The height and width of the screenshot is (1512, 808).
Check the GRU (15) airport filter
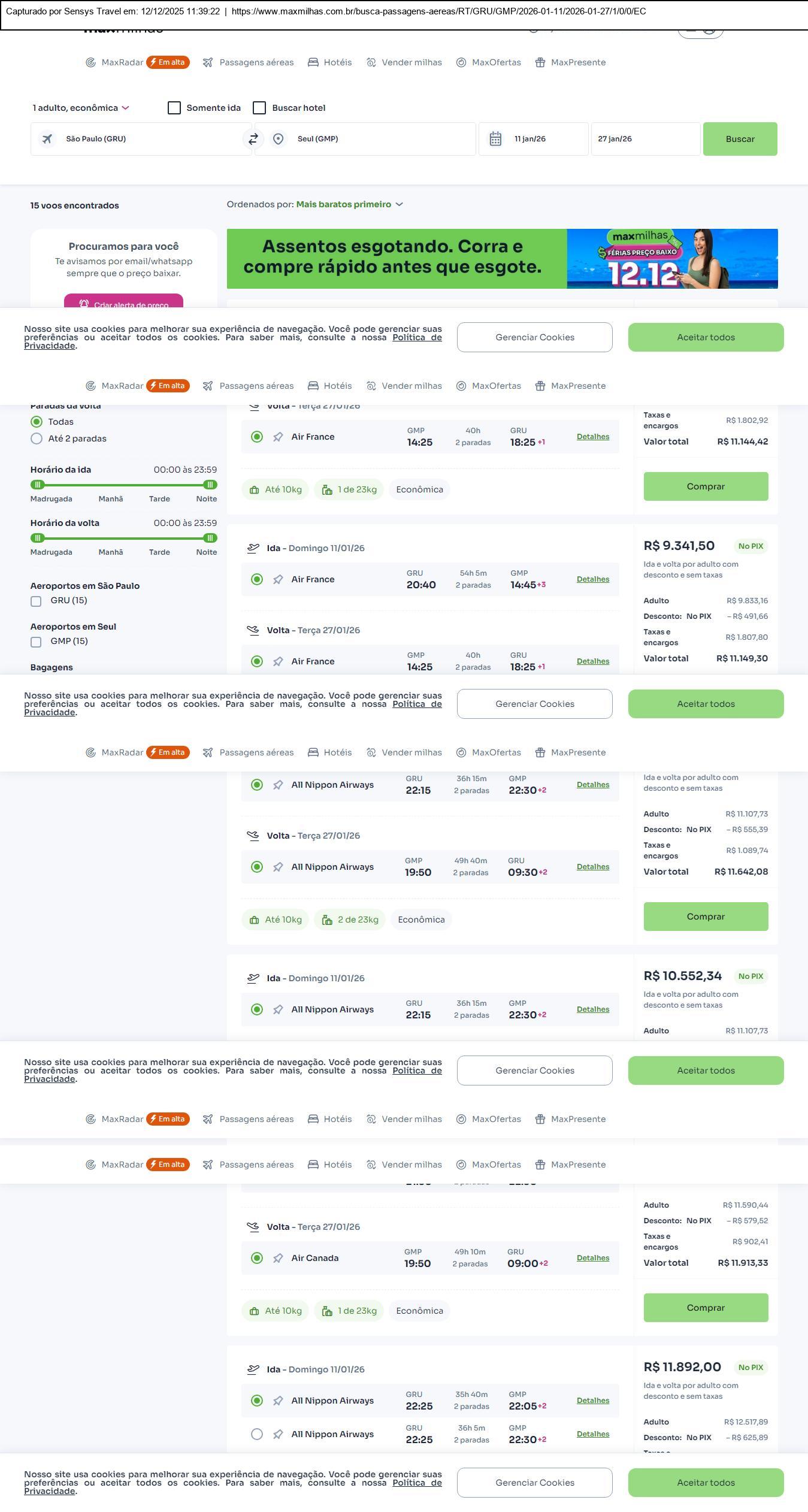click(x=36, y=601)
